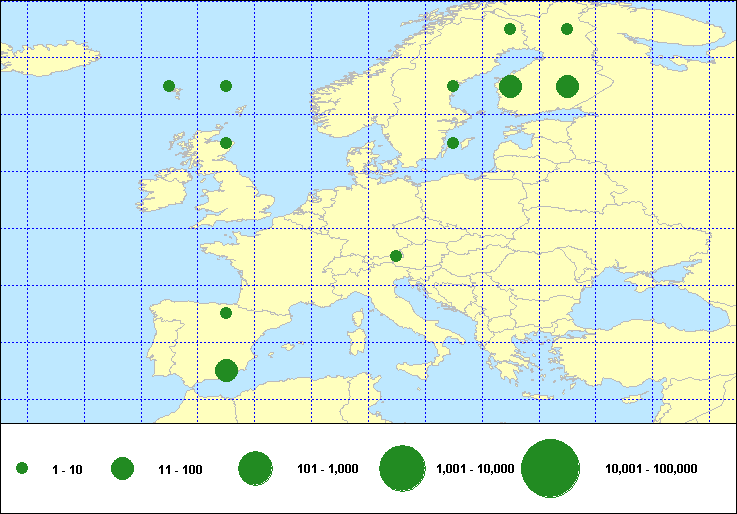737x514 pixels.
Task: Click the "10,001 - 100,000" legend label
Action: pos(651,469)
